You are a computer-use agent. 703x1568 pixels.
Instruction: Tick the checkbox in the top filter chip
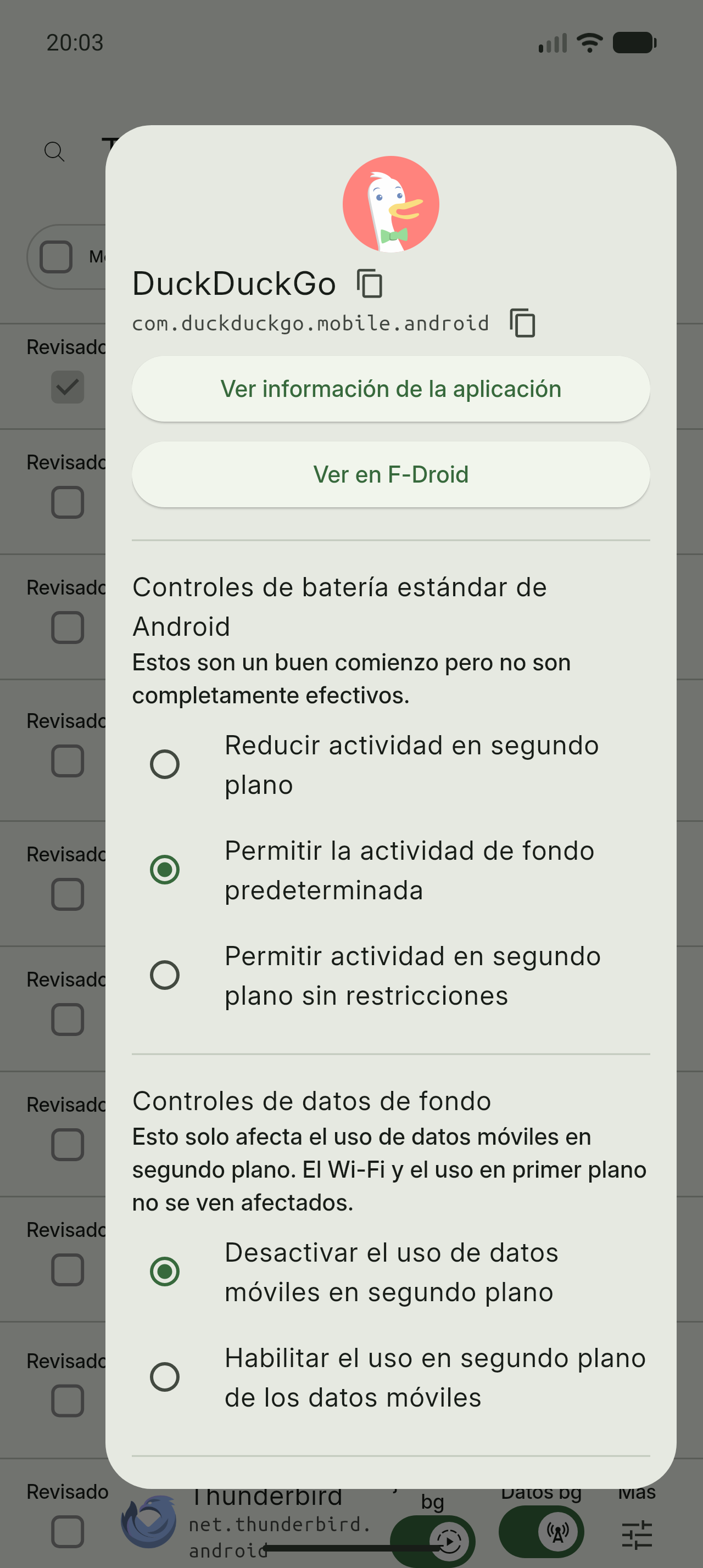[56, 257]
